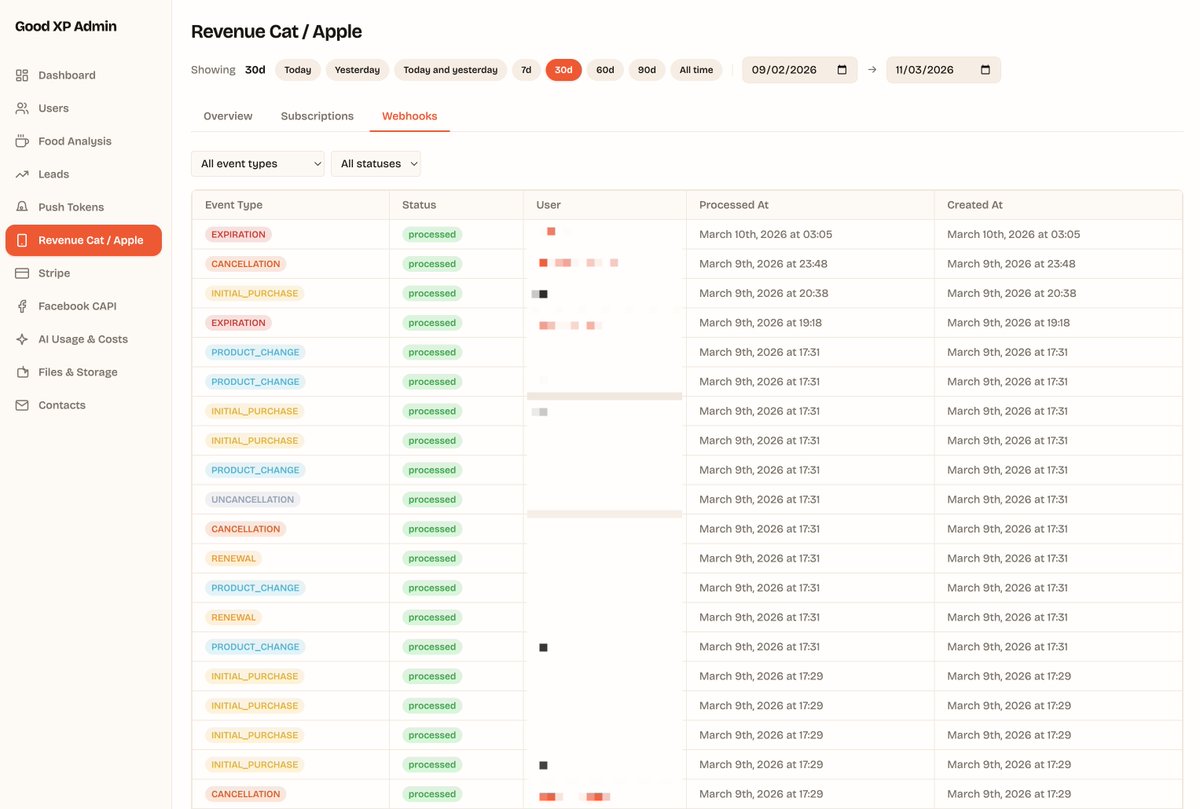Click EXPIRATION badge in the 19:18 row

(x=238, y=323)
